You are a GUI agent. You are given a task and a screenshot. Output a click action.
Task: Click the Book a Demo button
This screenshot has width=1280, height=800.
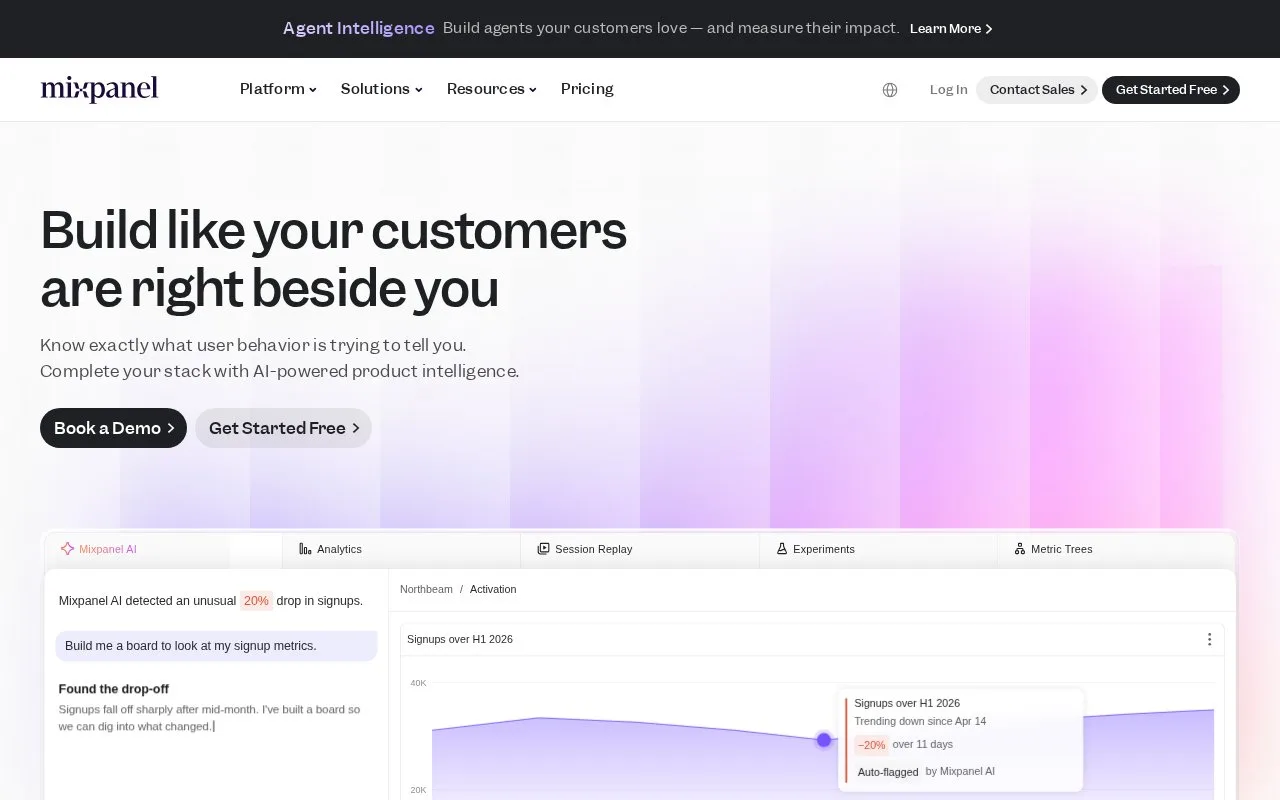tap(113, 428)
